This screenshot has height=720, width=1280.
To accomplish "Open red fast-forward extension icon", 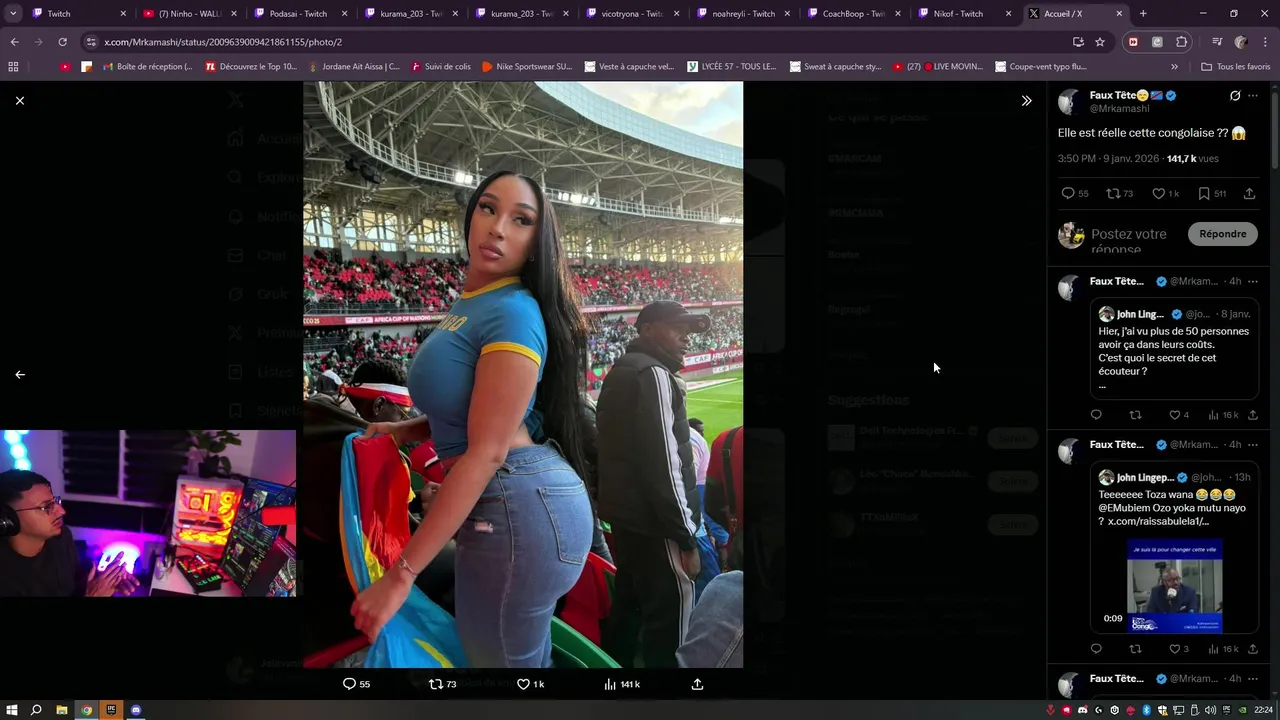I will click(x=1133, y=42).
